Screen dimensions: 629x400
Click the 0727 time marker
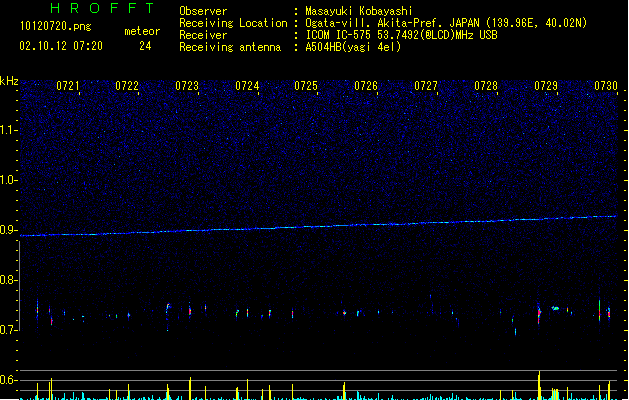(426, 86)
